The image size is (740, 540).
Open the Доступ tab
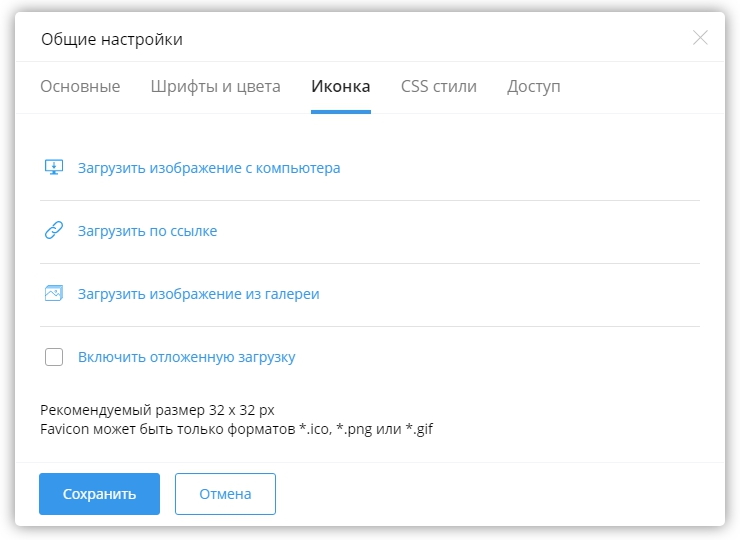(x=533, y=87)
